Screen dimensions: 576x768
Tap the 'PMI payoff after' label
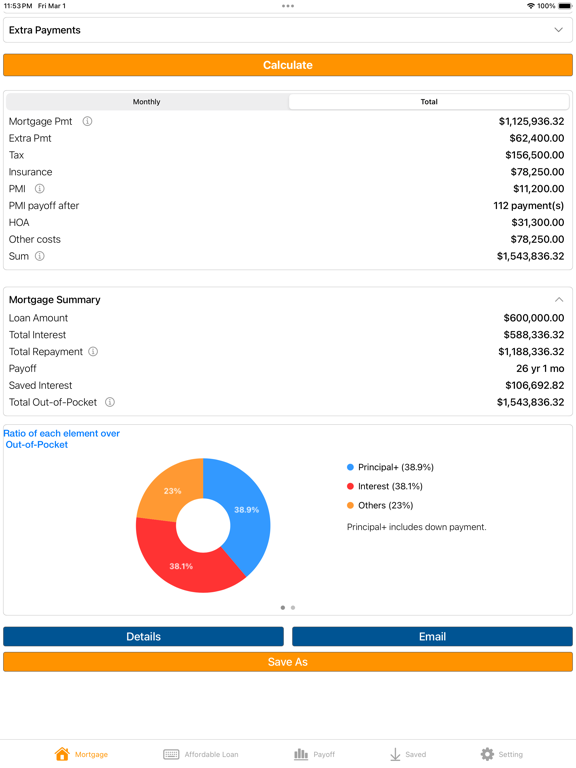coord(44,206)
